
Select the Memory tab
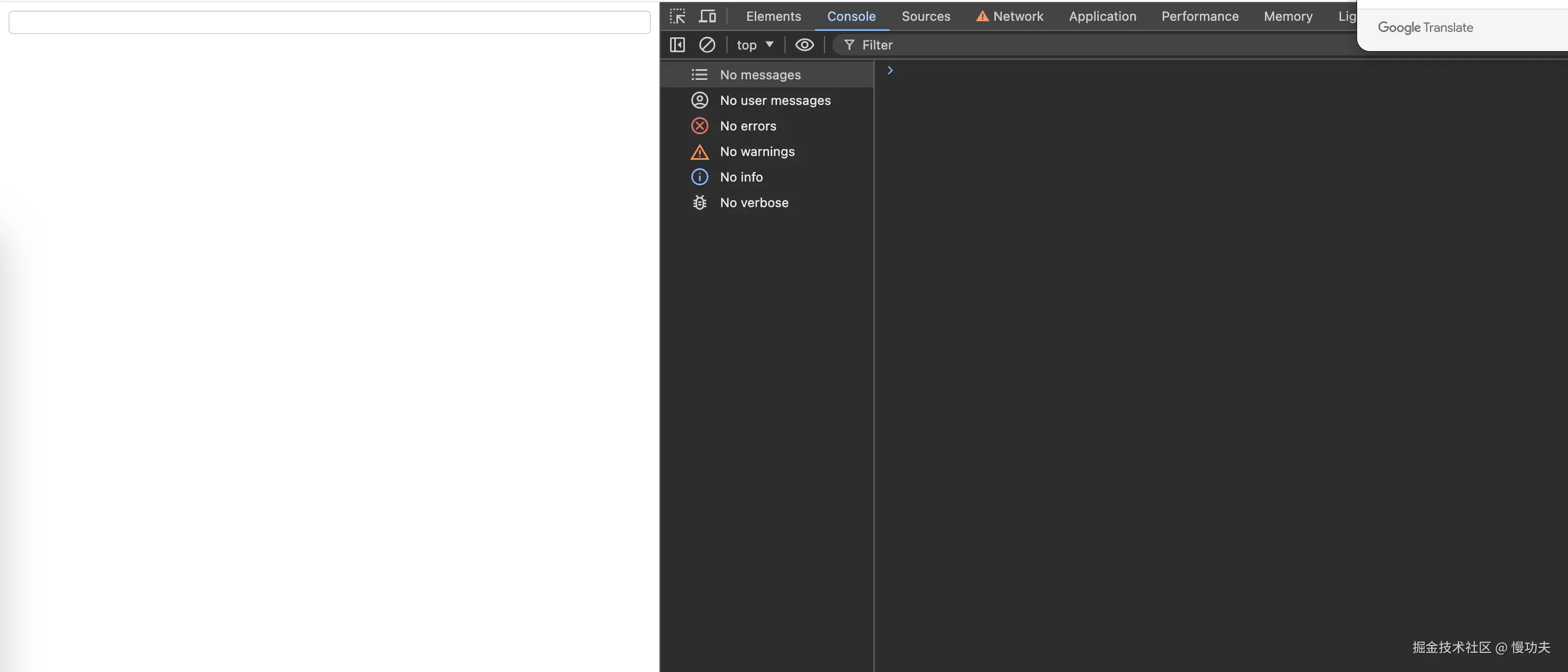tap(1288, 16)
